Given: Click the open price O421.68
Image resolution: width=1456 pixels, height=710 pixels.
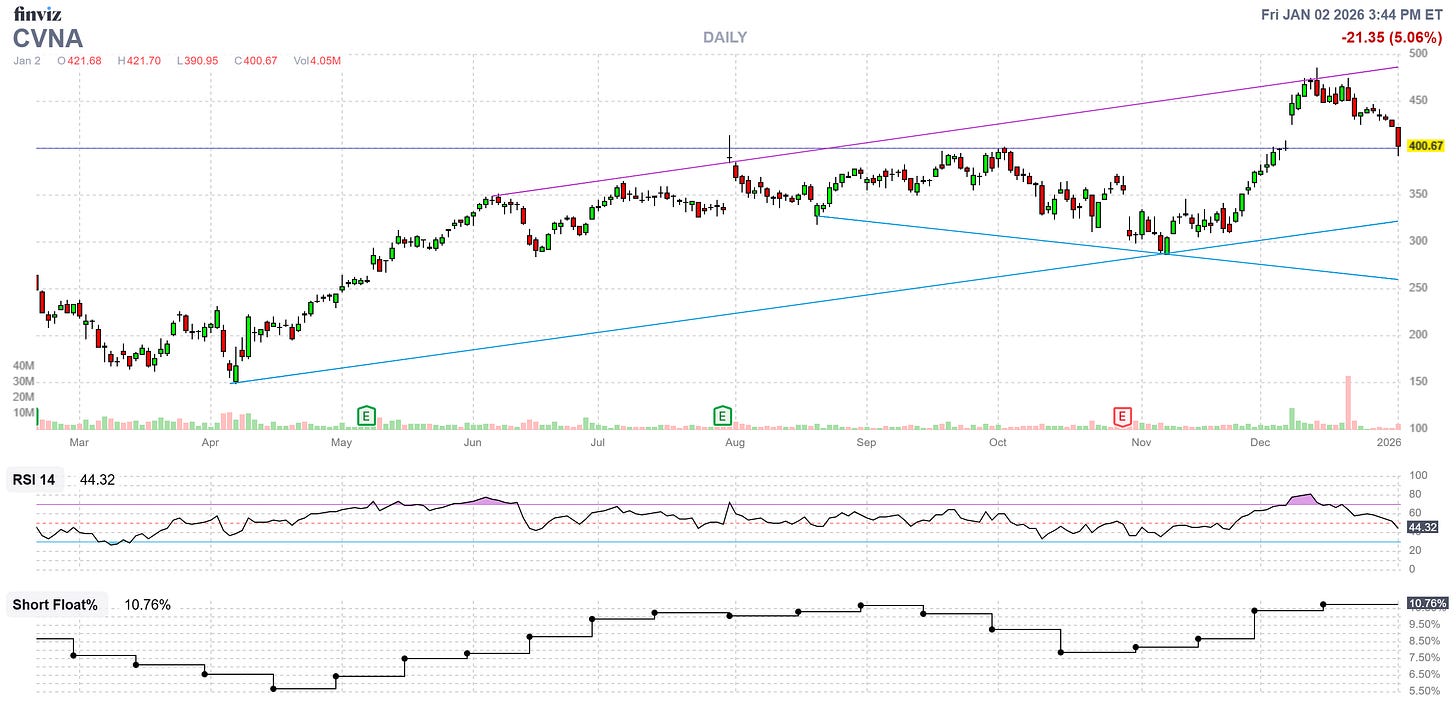Looking at the screenshot, I should [79, 61].
